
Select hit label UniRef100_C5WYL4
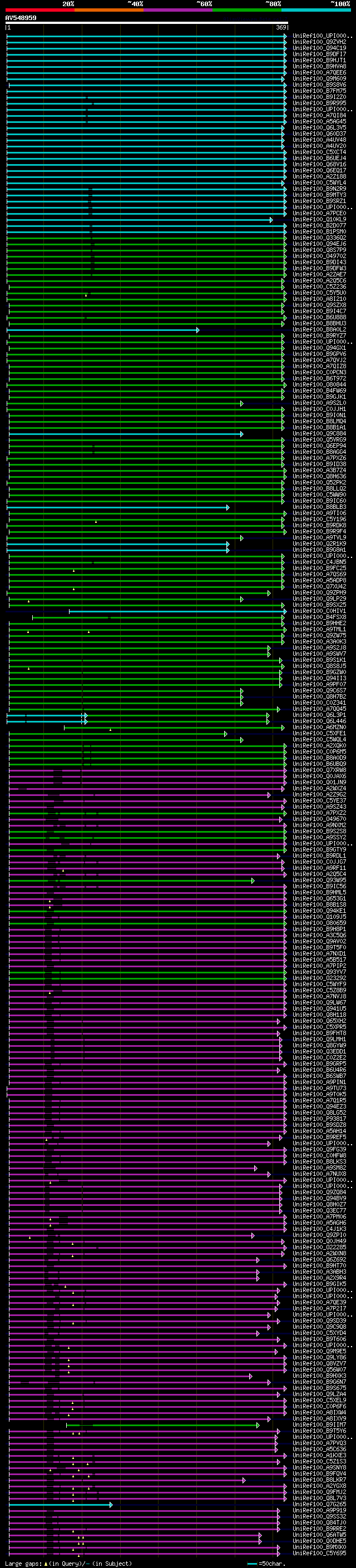click(x=319, y=182)
